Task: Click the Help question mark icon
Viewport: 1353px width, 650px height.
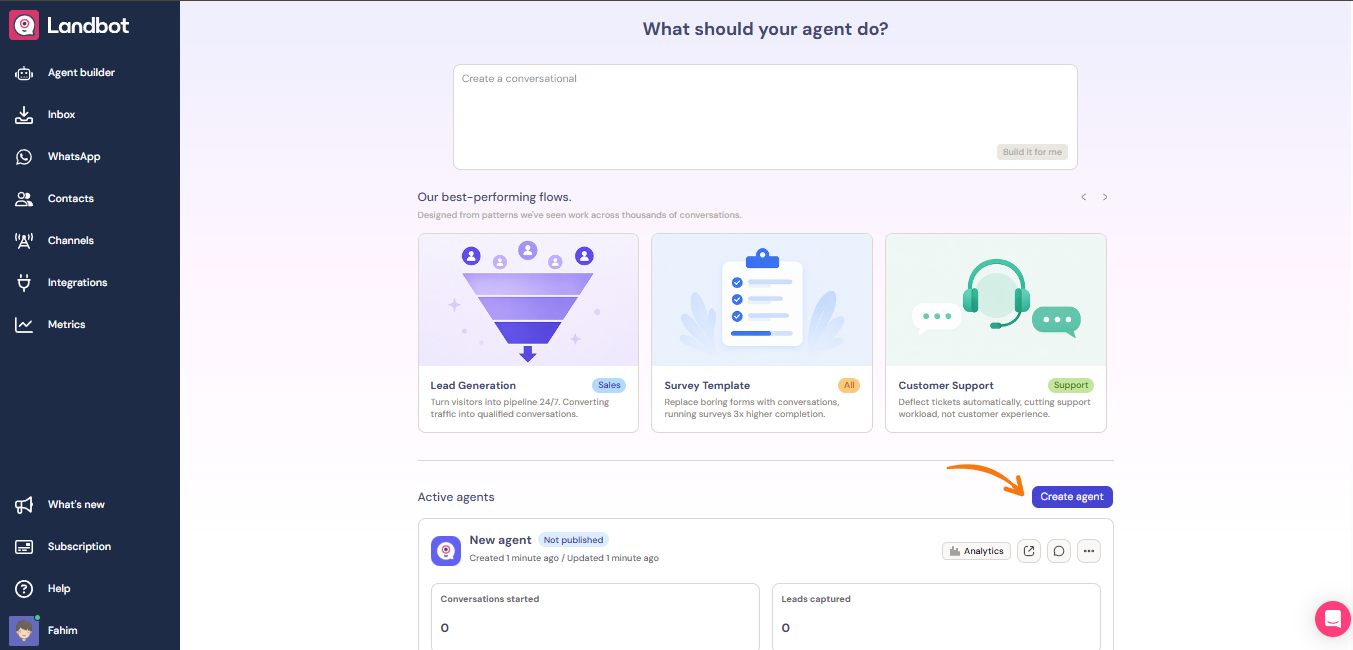Action: [24, 589]
